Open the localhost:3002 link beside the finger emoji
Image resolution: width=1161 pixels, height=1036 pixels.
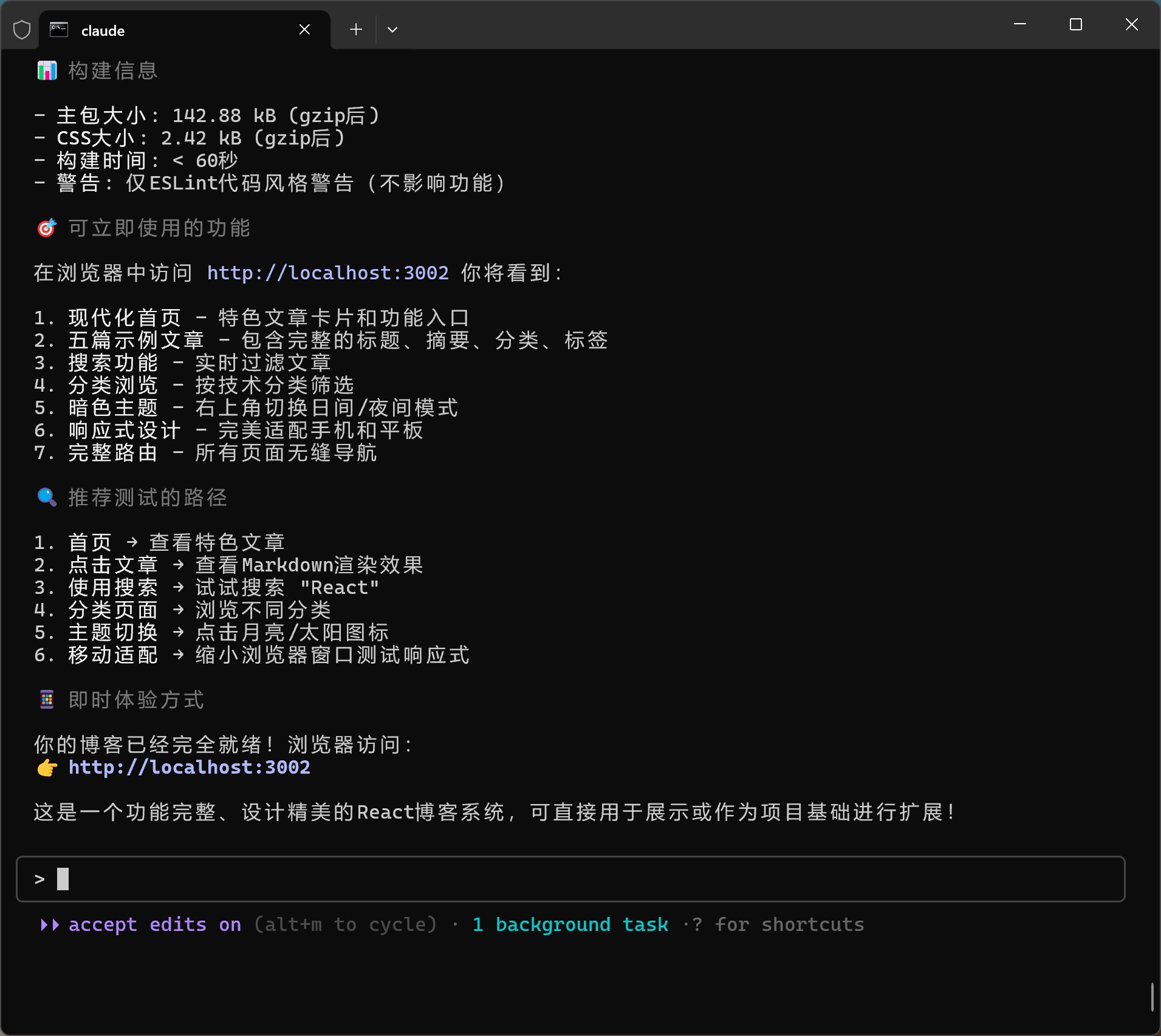(188, 768)
